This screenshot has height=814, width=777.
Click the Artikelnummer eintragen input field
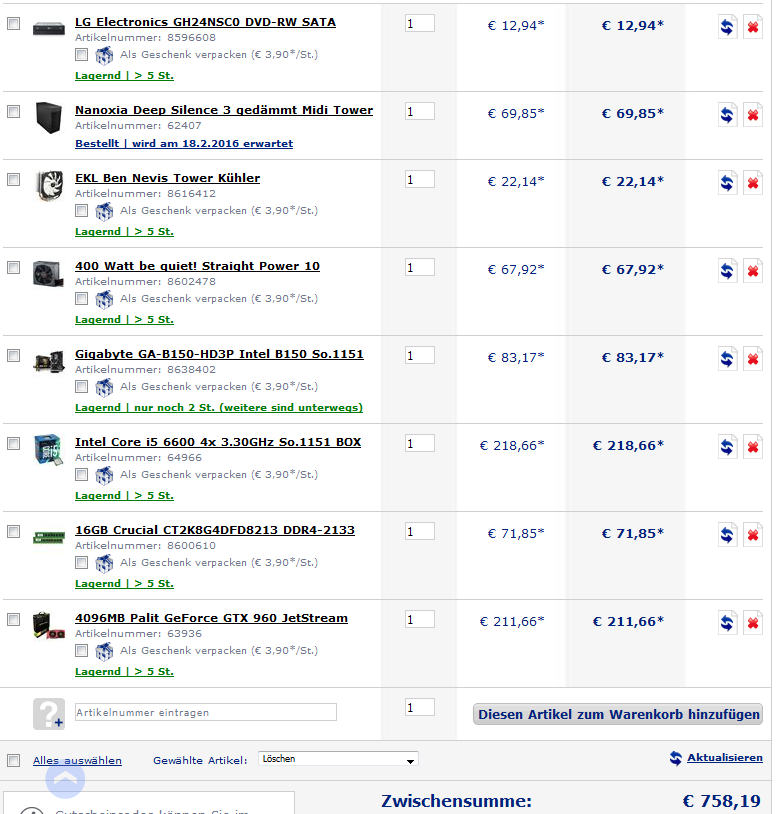click(206, 712)
